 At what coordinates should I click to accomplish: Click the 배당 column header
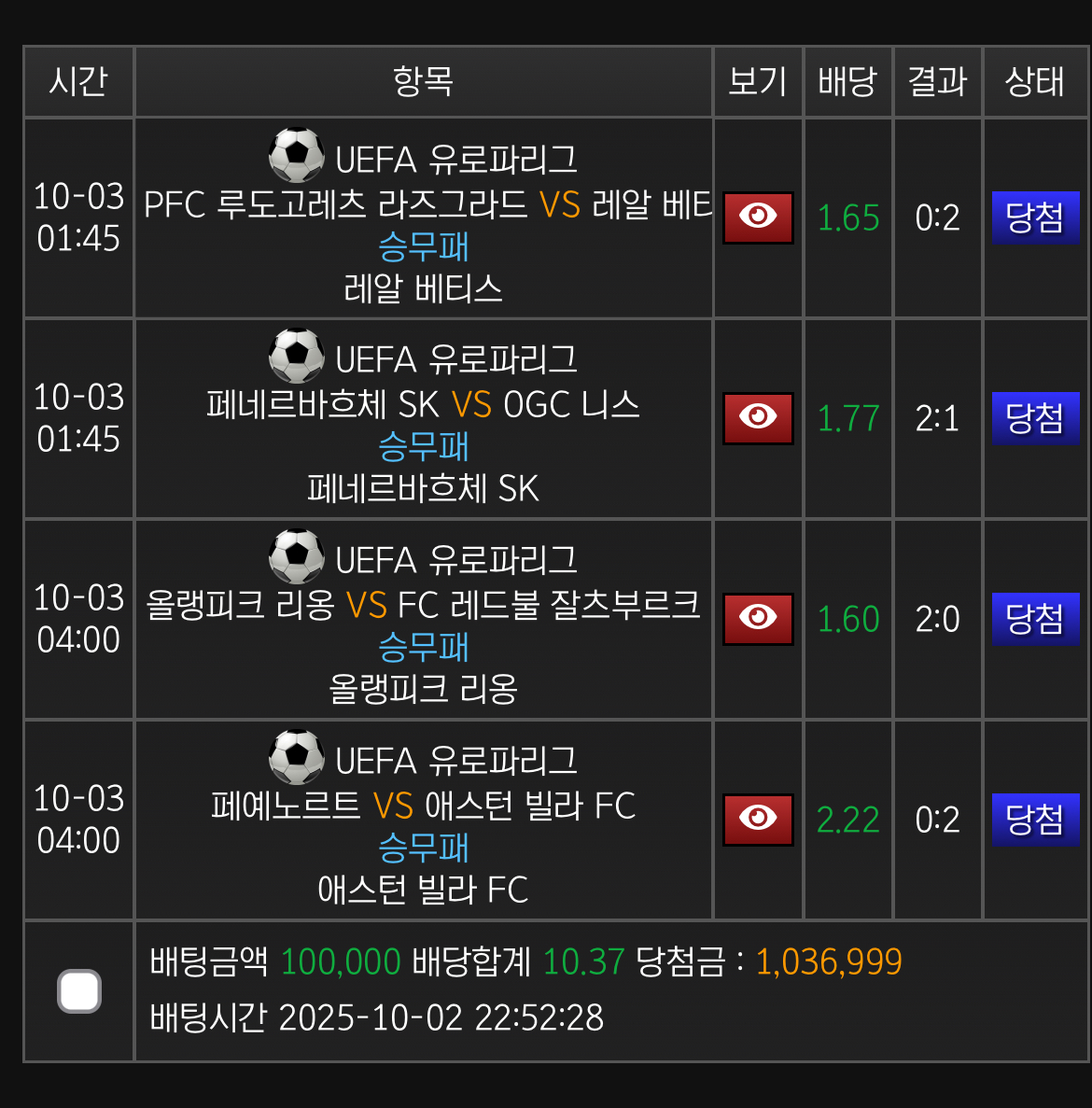pos(847,81)
